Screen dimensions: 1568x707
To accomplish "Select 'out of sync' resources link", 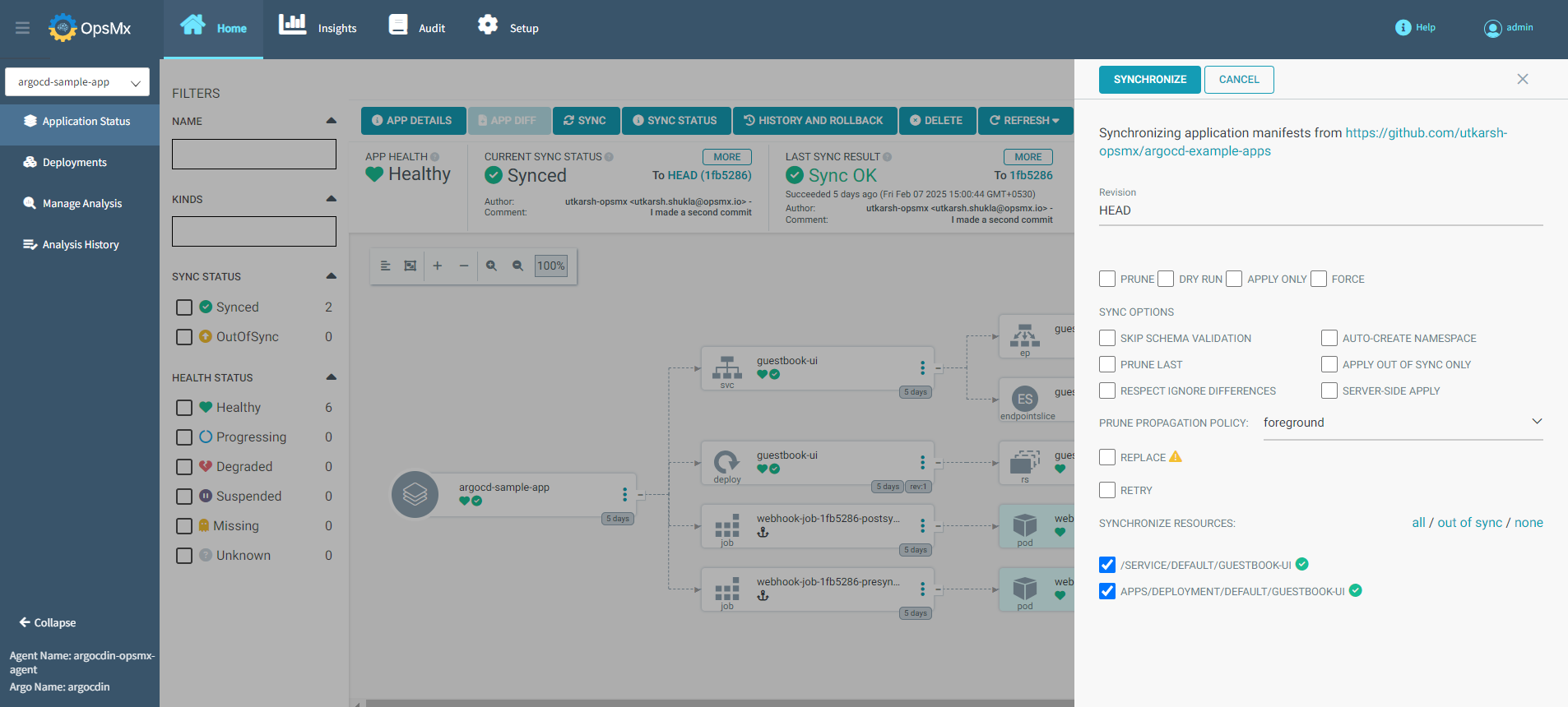I will click(1469, 523).
